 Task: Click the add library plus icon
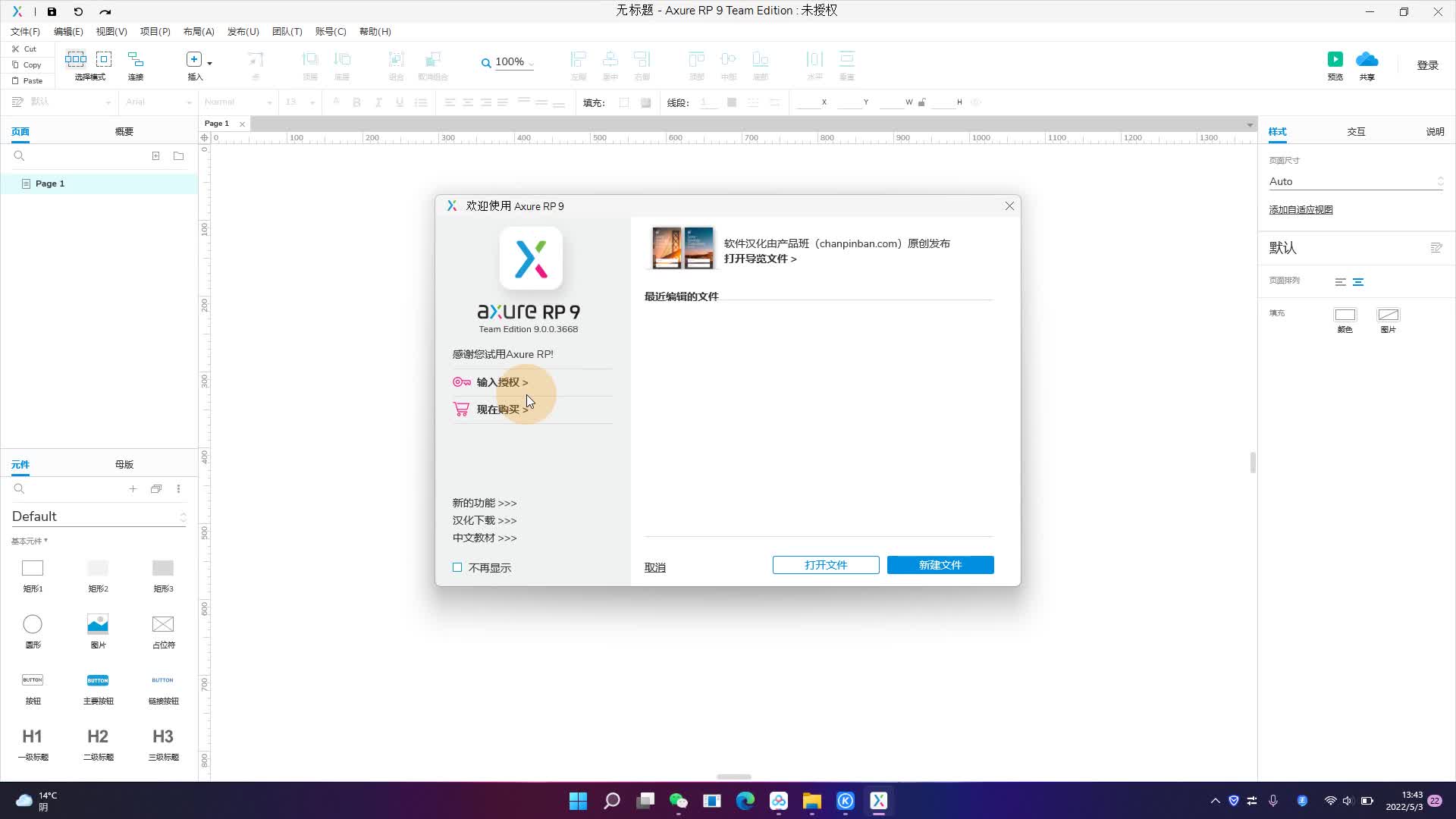coord(133,488)
